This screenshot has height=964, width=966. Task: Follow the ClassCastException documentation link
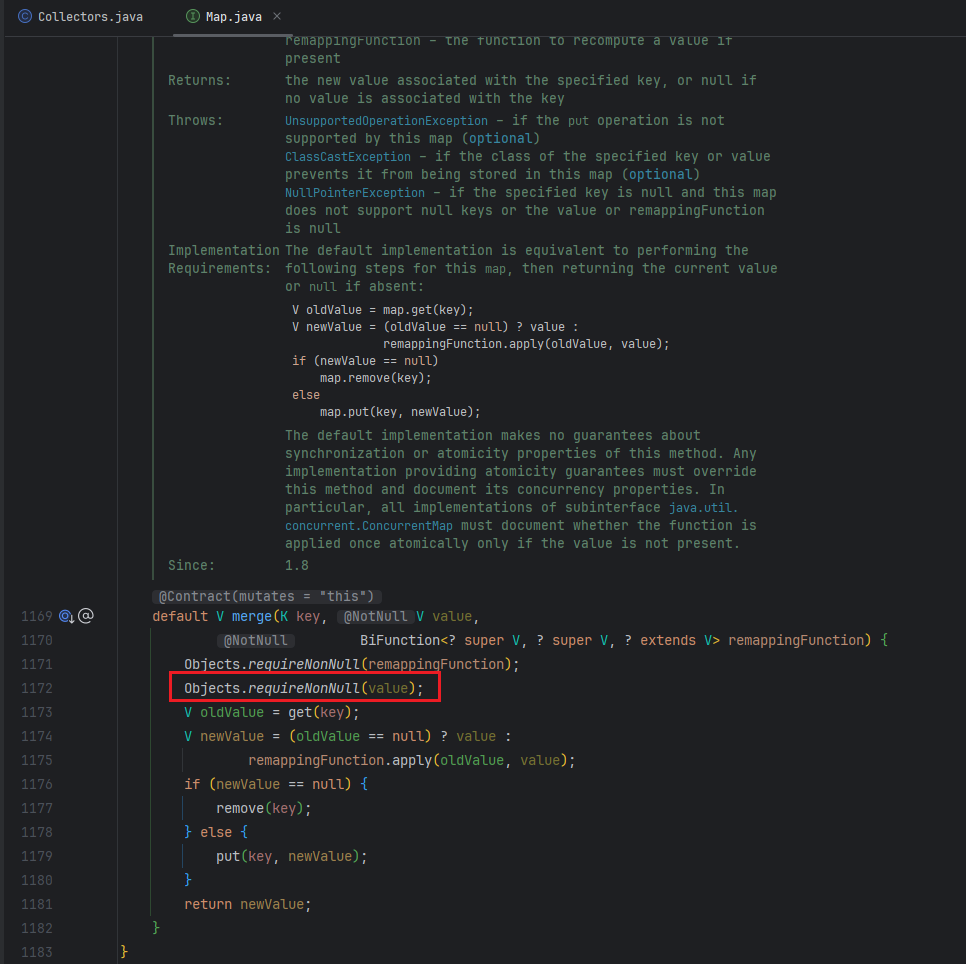tap(347, 157)
